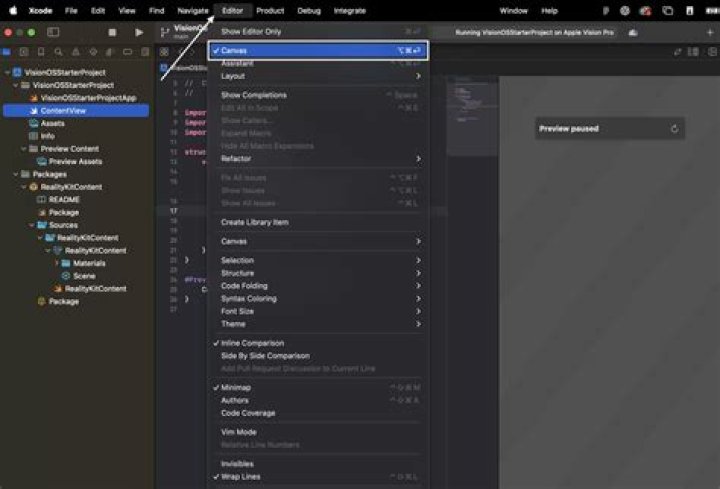This screenshot has height=489, width=720.
Task: Choose Create Library Item
Action: [318, 222]
